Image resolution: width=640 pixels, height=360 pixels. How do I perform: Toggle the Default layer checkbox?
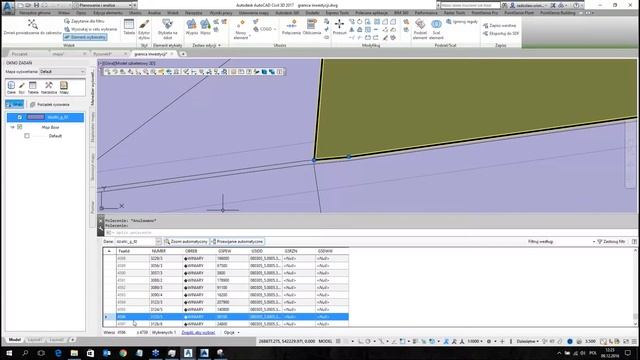pos(27,136)
